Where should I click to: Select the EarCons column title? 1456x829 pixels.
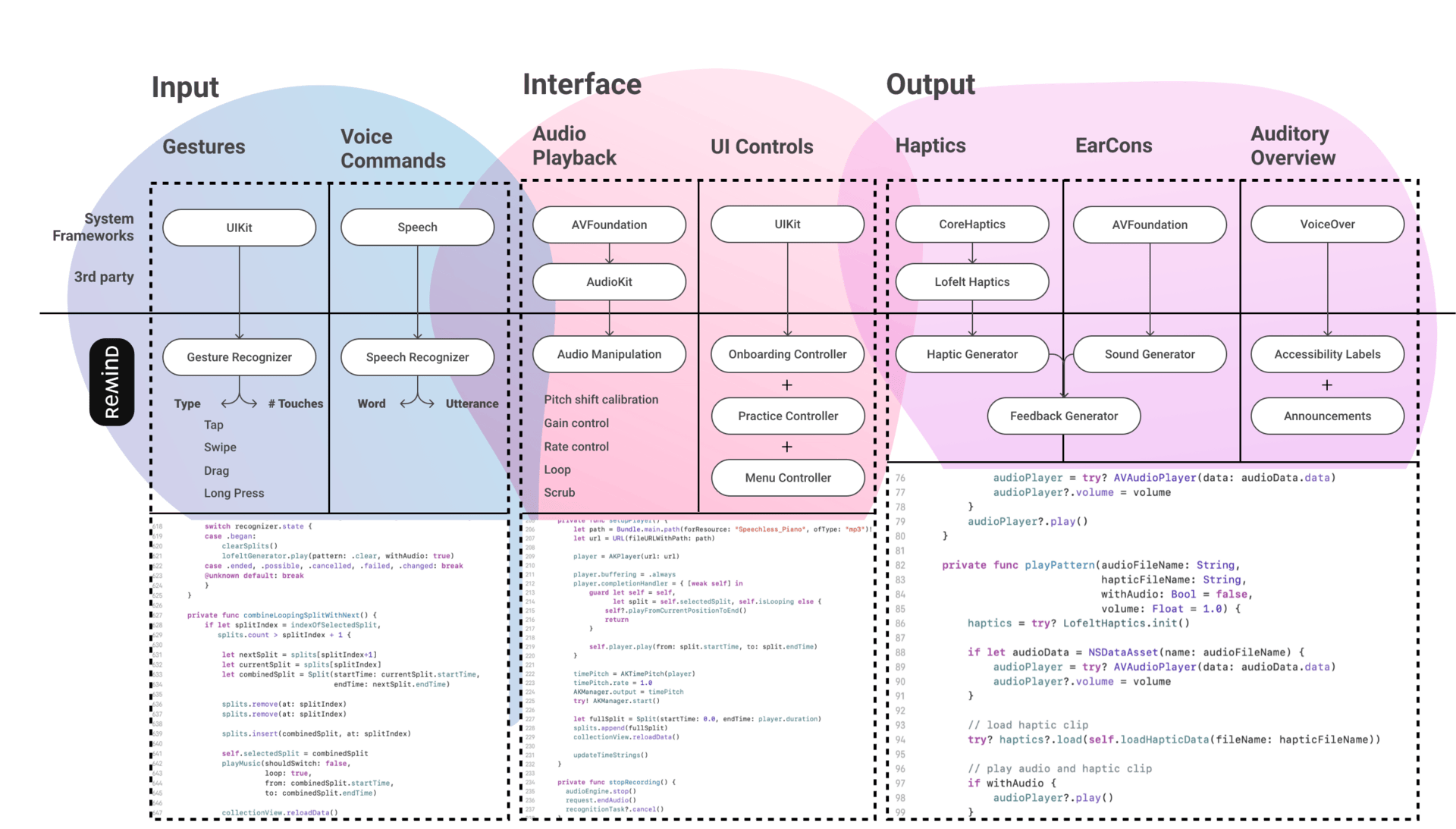pyautogui.click(x=1113, y=146)
